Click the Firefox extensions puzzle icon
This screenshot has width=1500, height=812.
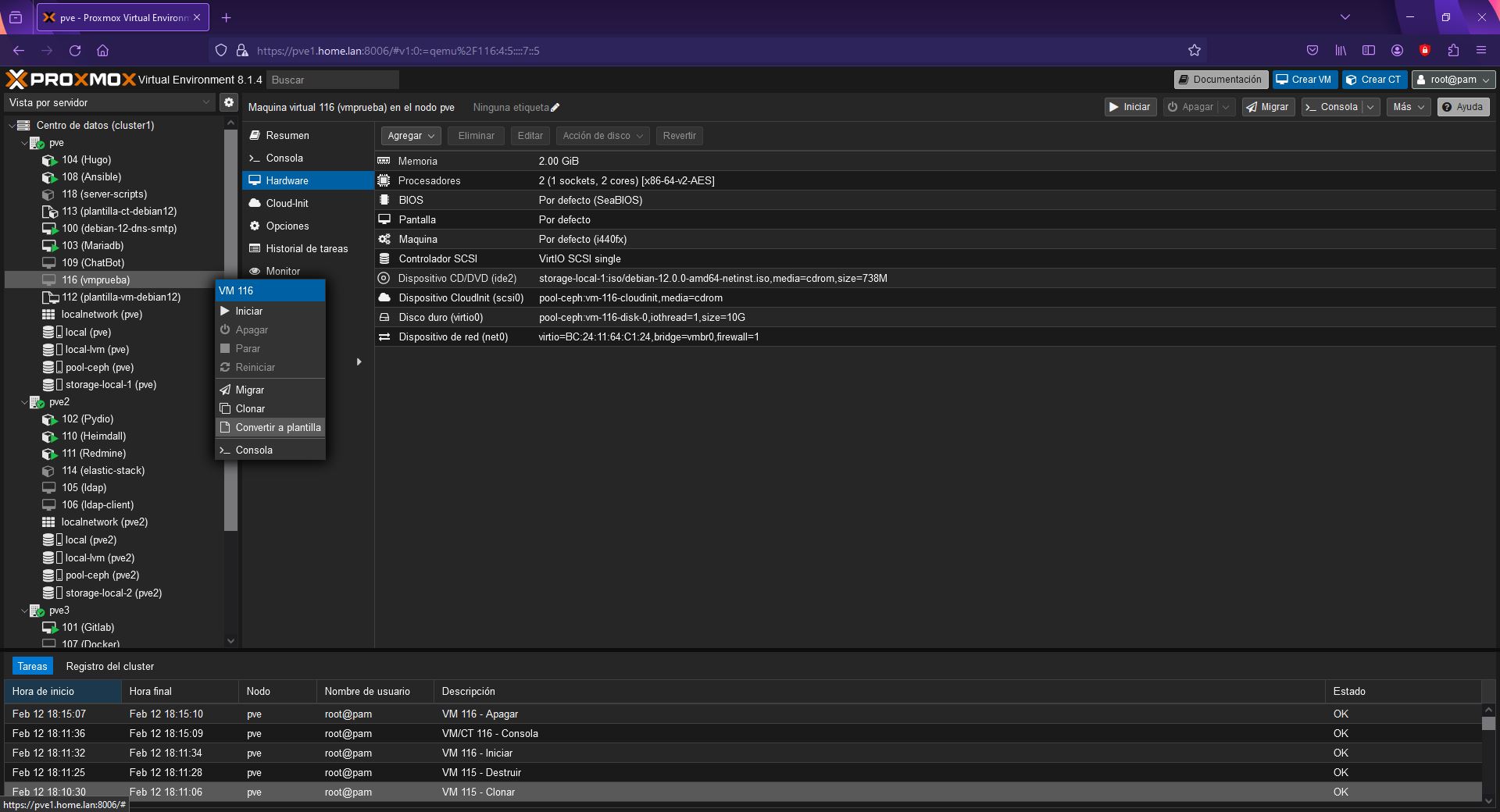click(1453, 51)
